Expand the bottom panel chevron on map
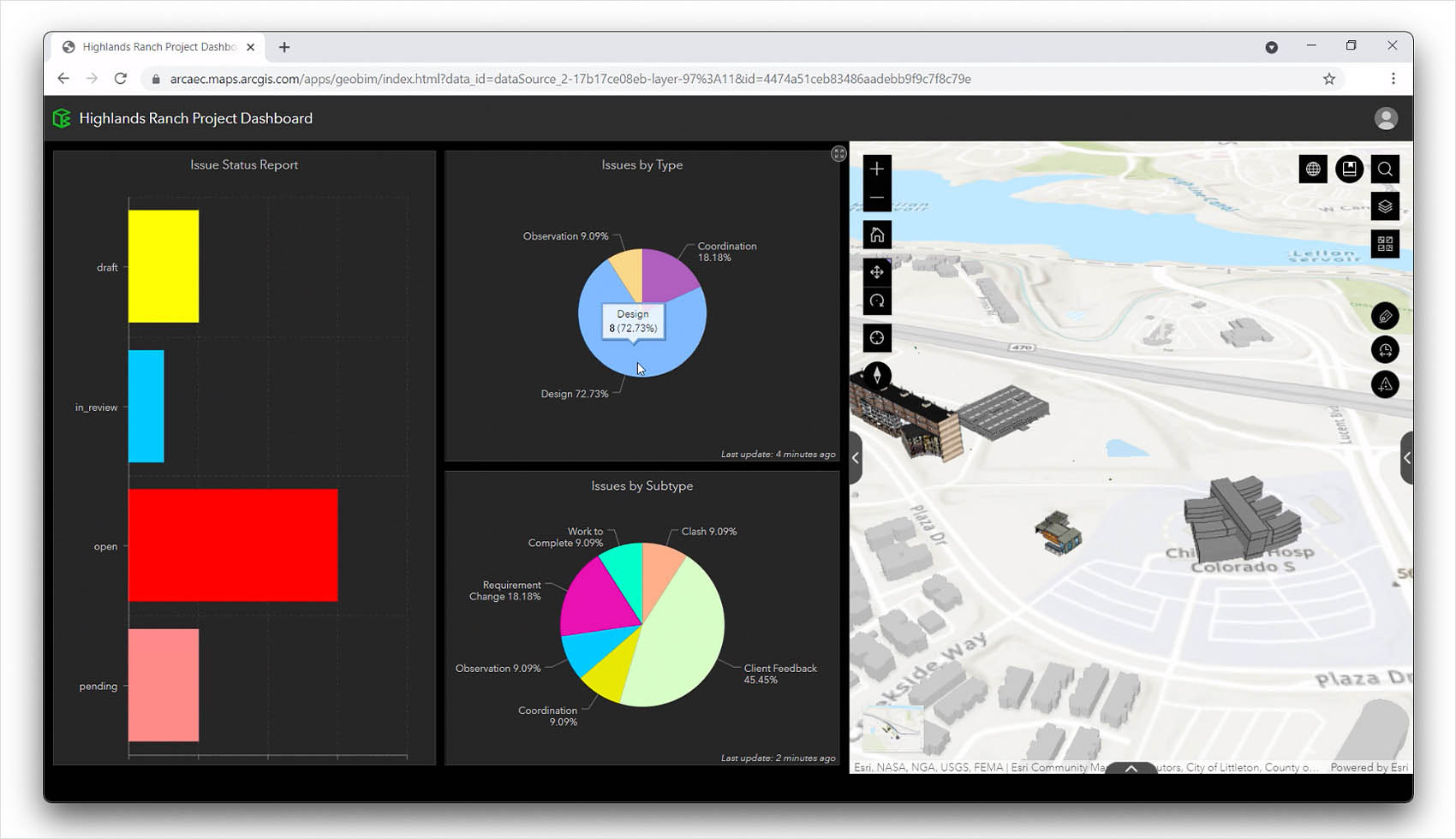The width and height of the screenshot is (1456, 839). pos(1131,768)
